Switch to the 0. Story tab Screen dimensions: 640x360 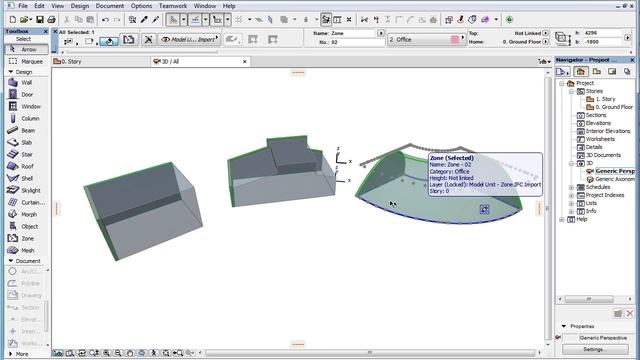click(x=100, y=62)
